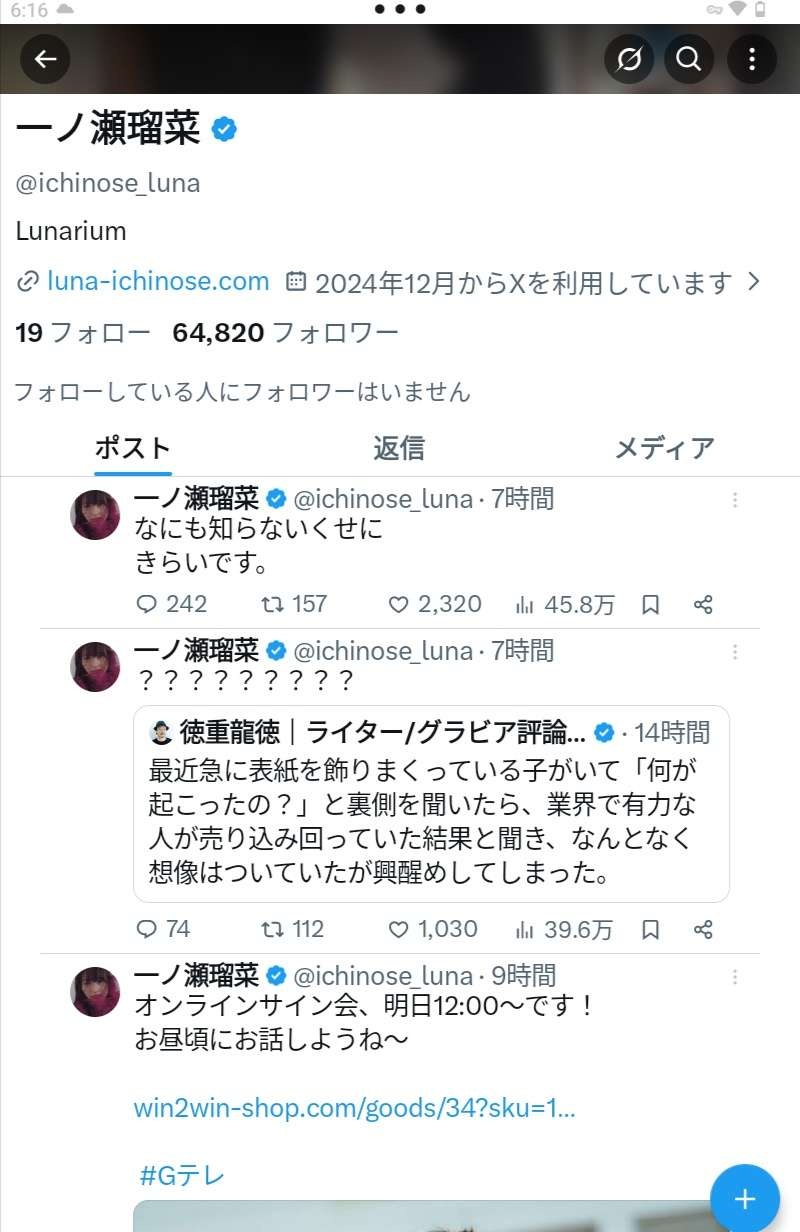Open the win2win-shop.com goods link
Screen dimensions: 800x1232
coord(354,1108)
